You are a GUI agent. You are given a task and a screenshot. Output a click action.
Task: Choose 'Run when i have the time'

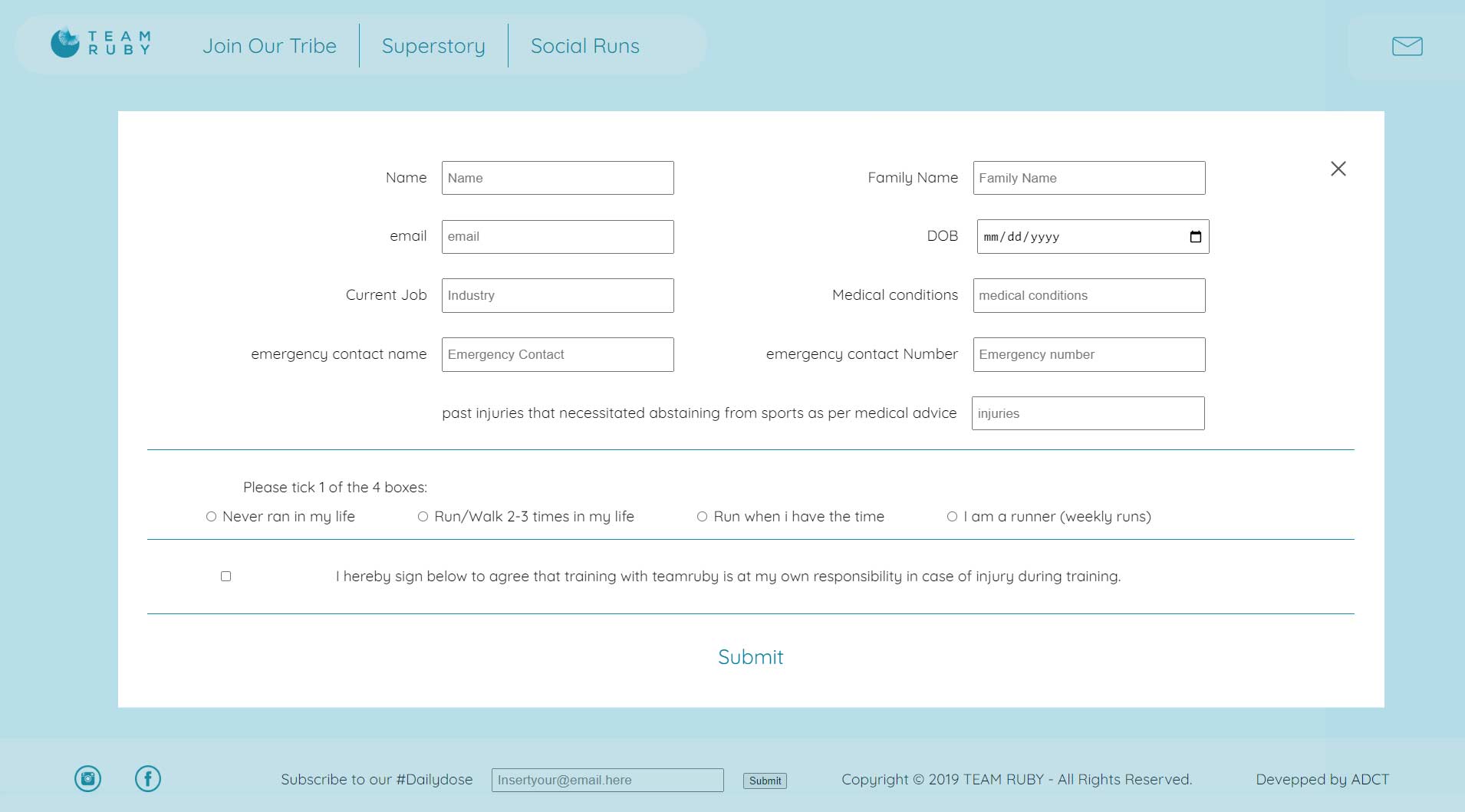point(702,517)
